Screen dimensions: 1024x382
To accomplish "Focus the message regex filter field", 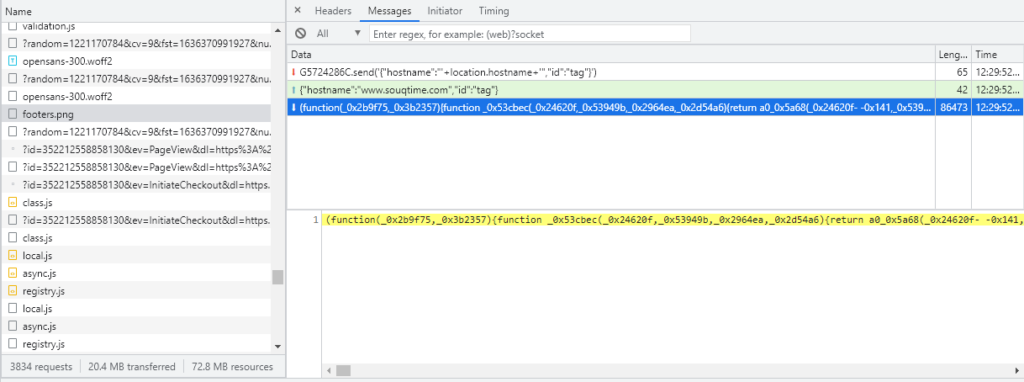I will click(530, 33).
